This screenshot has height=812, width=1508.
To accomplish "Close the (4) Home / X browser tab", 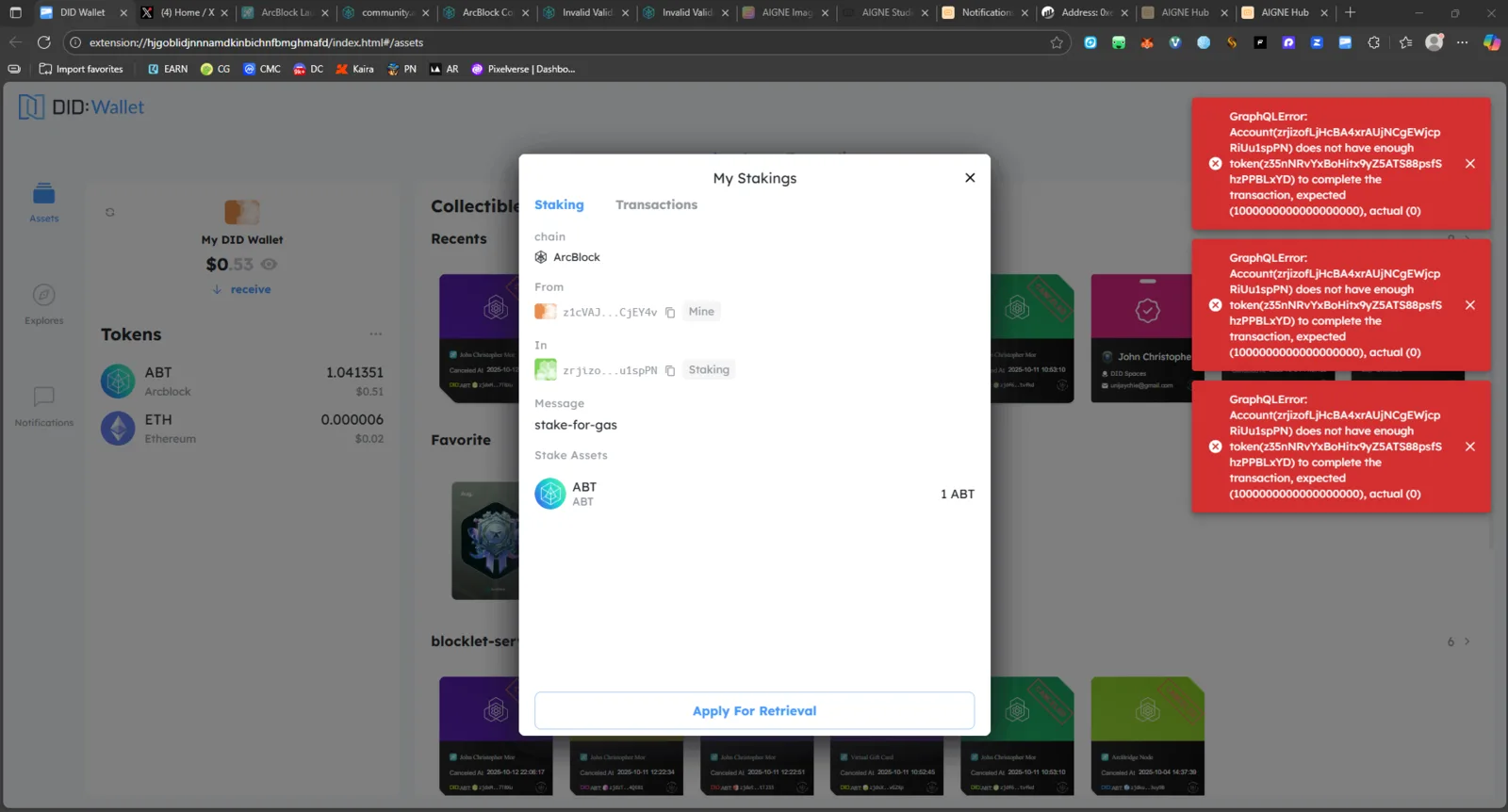I will [x=224, y=13].
